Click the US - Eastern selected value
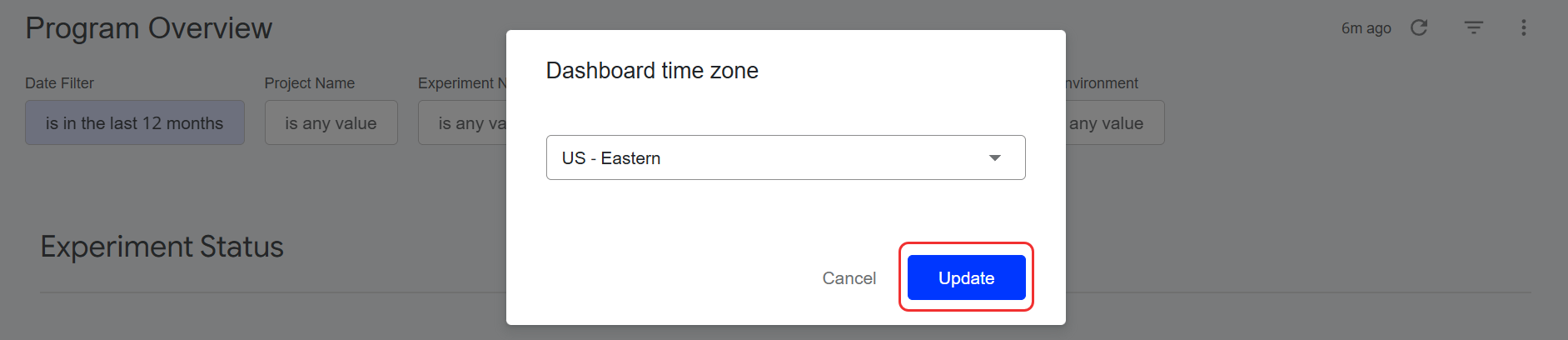This screenshot has height=340, width=1568. pyautogui.click(x=611, y=158)
